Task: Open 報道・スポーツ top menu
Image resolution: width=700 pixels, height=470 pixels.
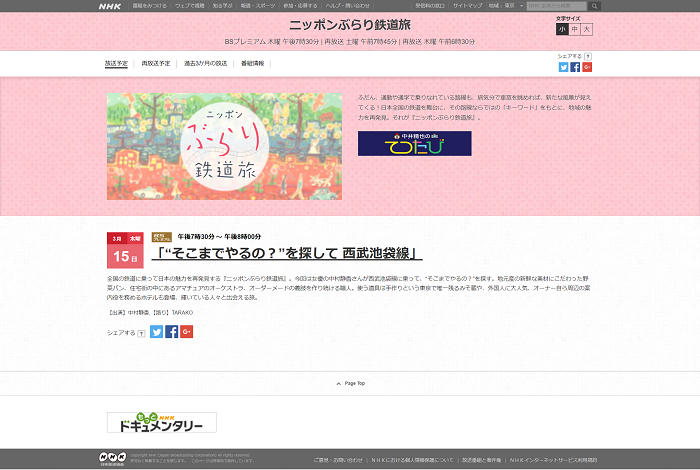Action: 258,6
